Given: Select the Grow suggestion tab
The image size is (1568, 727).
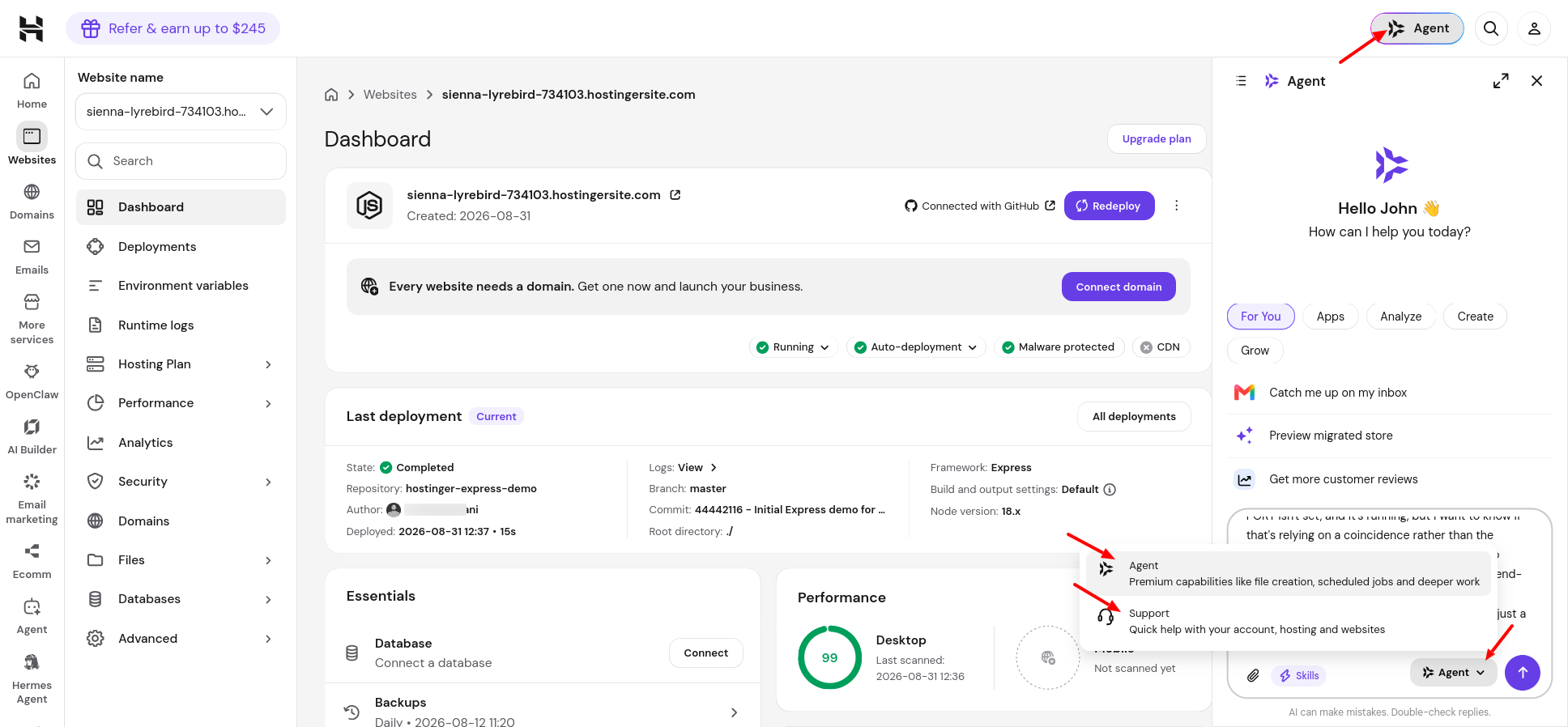Looking at the screenshot, I should tap(1255, 351).
